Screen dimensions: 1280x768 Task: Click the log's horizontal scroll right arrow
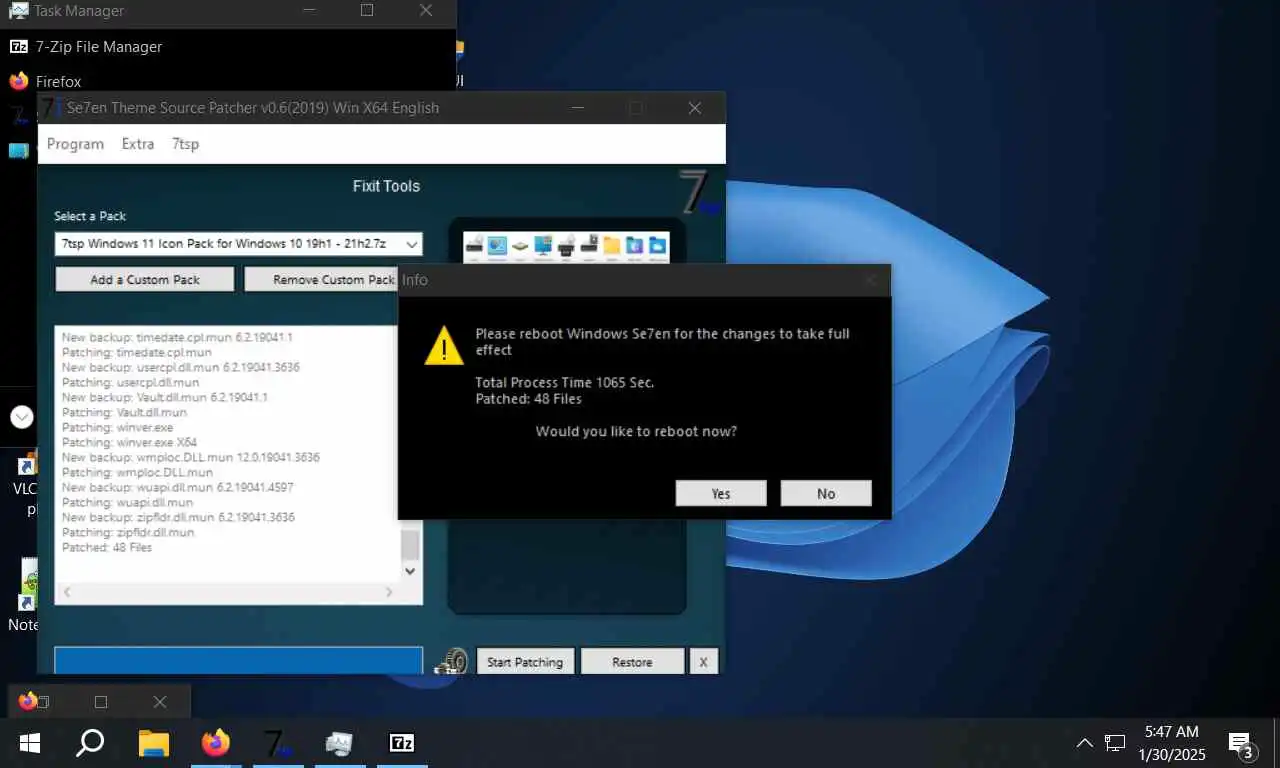[x=390, y=593]
